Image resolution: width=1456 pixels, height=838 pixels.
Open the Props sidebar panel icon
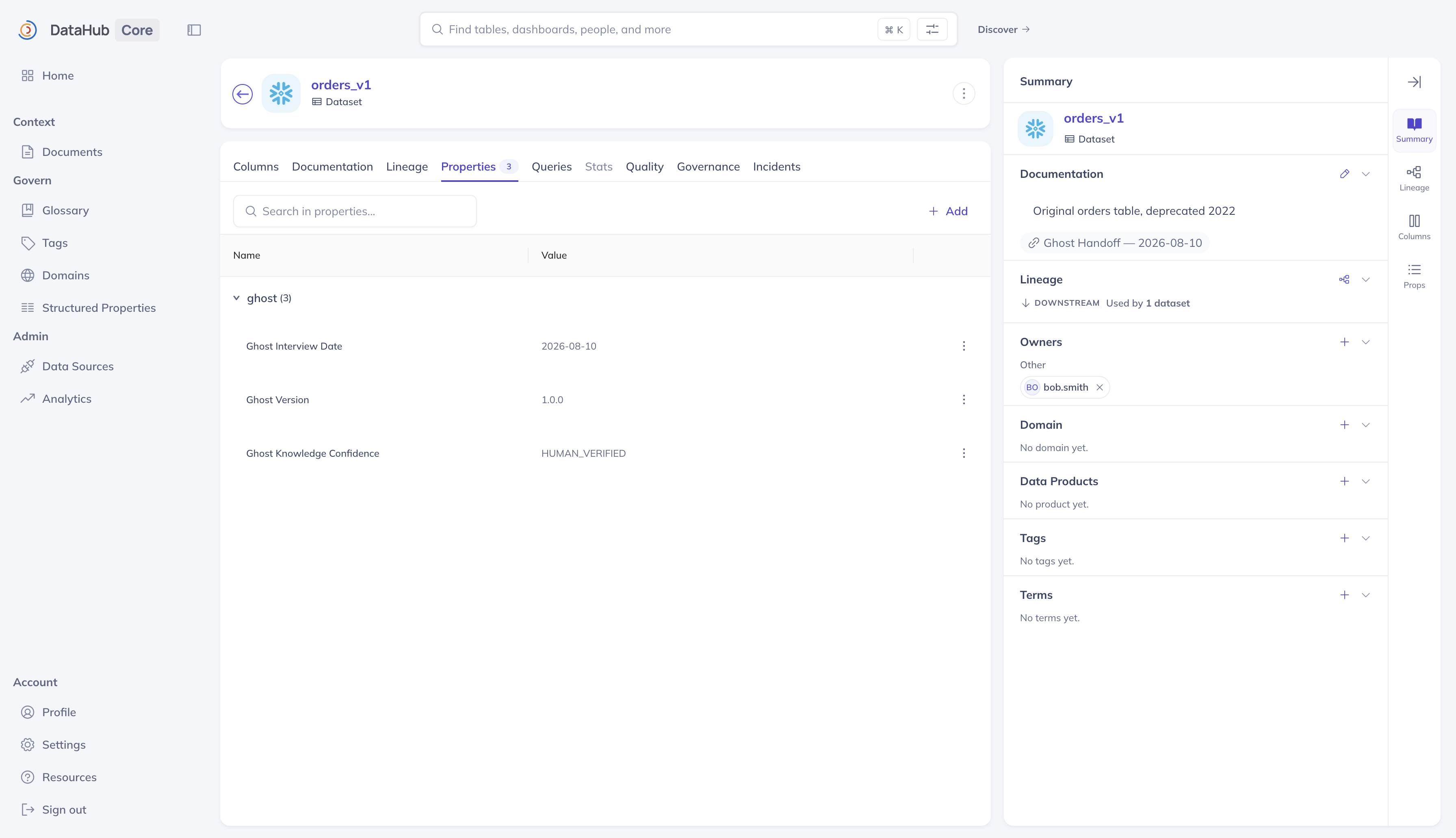[1414, 276]
